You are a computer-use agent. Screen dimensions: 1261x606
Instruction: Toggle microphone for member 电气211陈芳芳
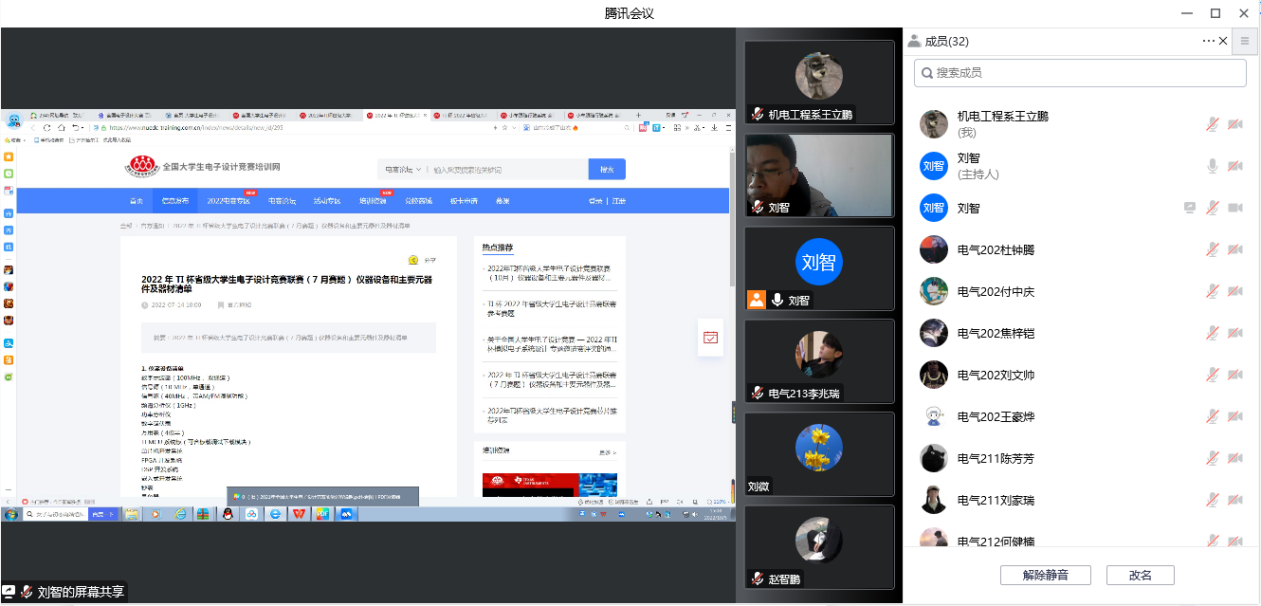(x=1212, y=458)
